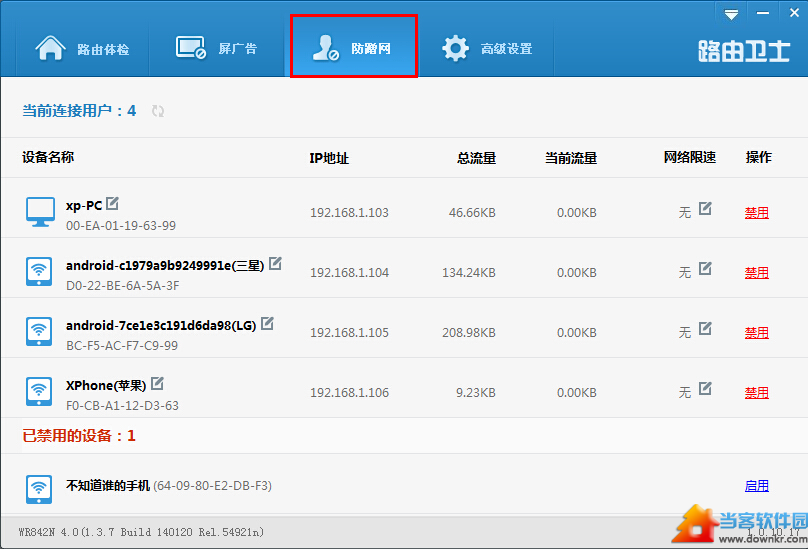Edit speed limit for 192.168.1.105 device

coord(705,329)
